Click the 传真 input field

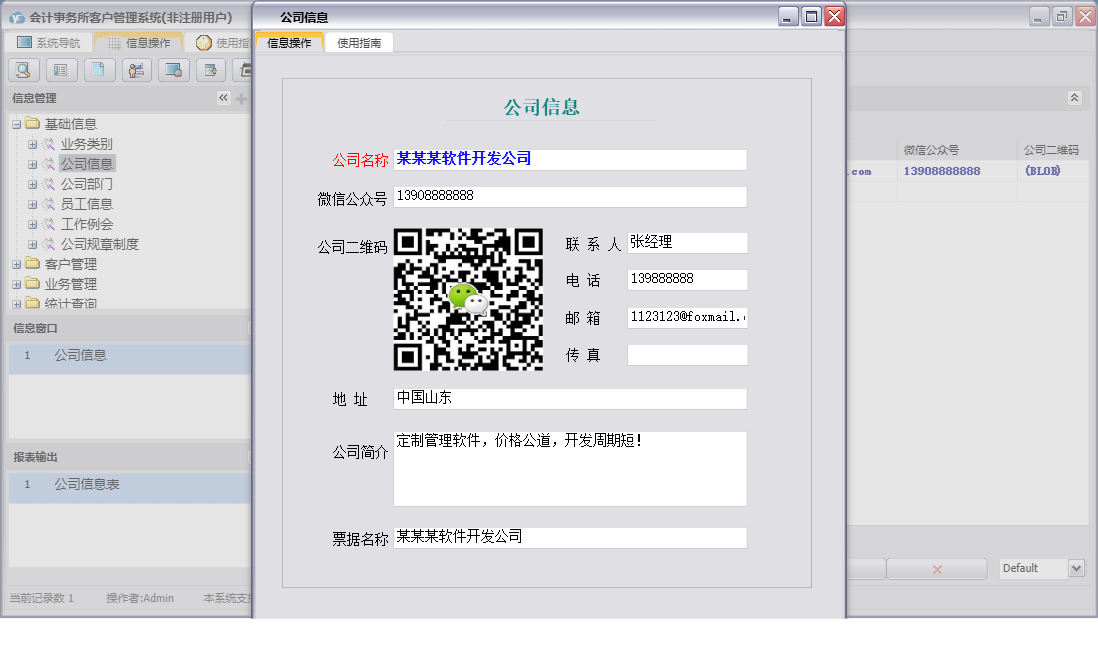(687, 354)
